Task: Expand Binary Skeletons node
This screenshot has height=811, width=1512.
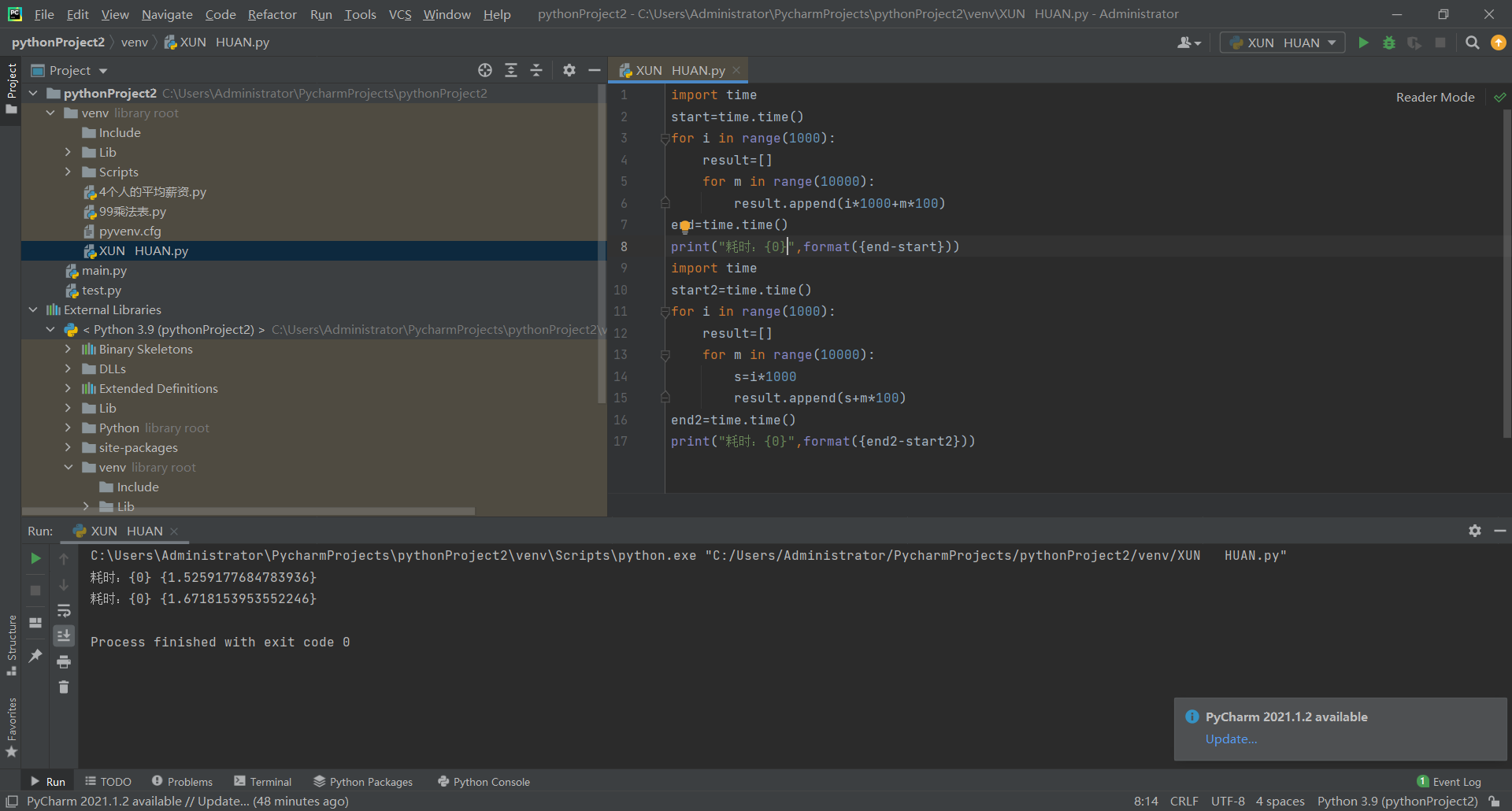Action: (68, 349)
